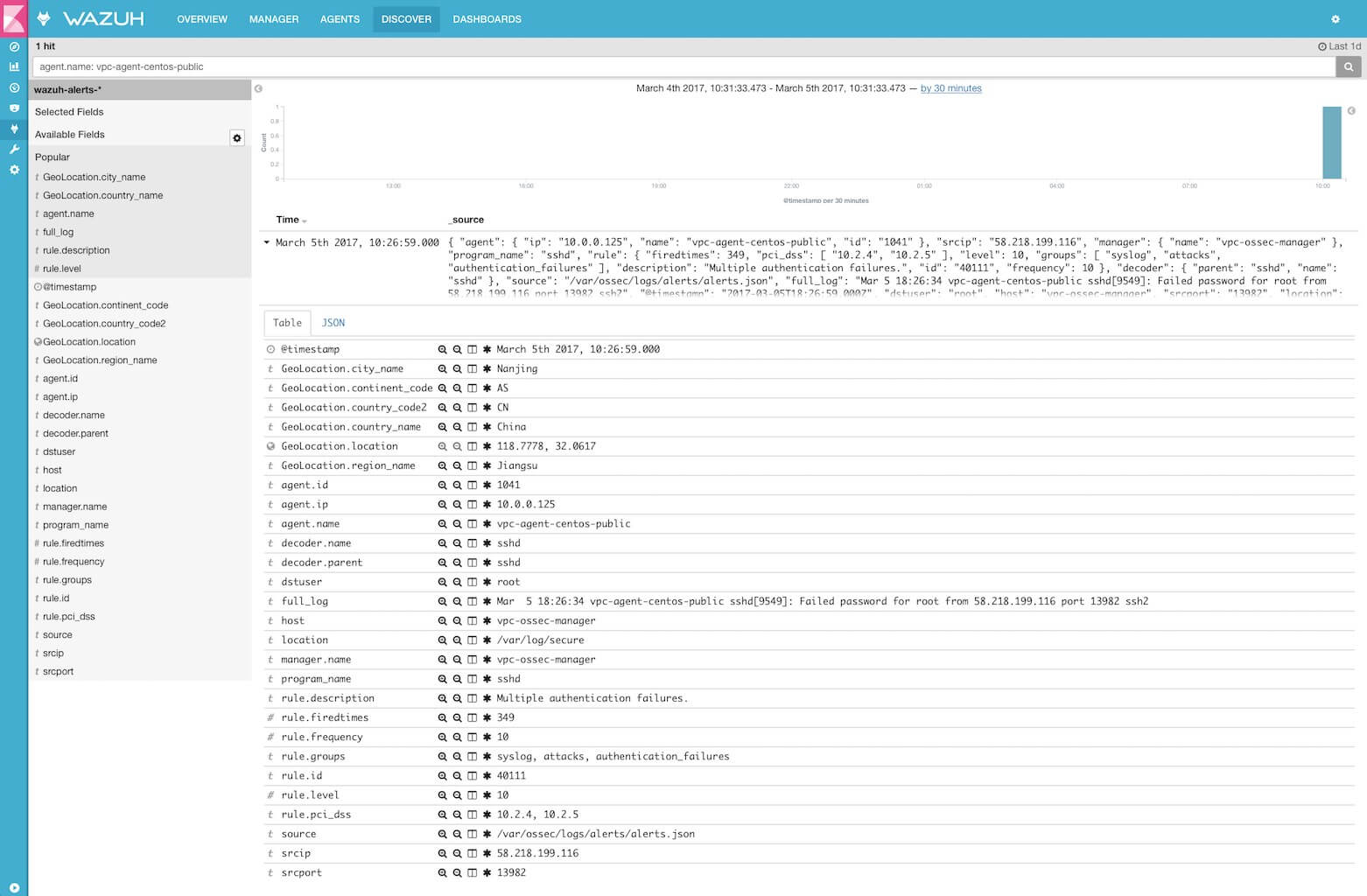Click the Kibana logo at top left
This screenshot has width=1367, height=896.
point(14,17)
